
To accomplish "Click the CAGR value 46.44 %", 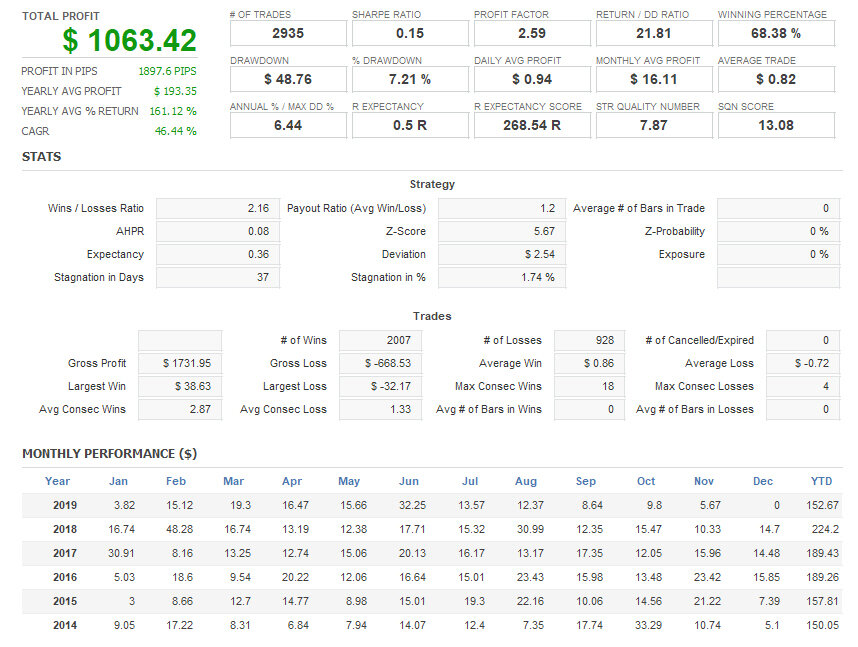I will [x=176, y=131].
